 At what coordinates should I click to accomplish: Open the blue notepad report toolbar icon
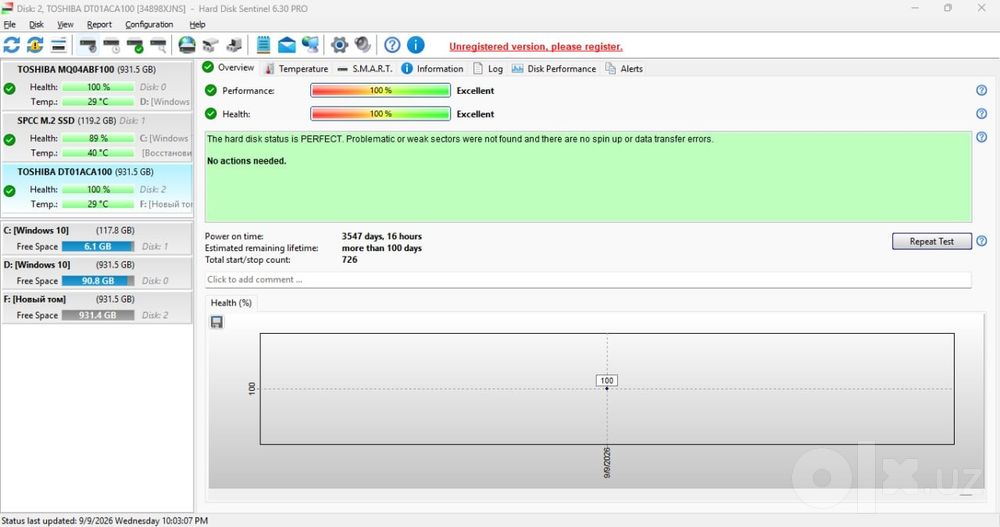[x=263, y=45]
